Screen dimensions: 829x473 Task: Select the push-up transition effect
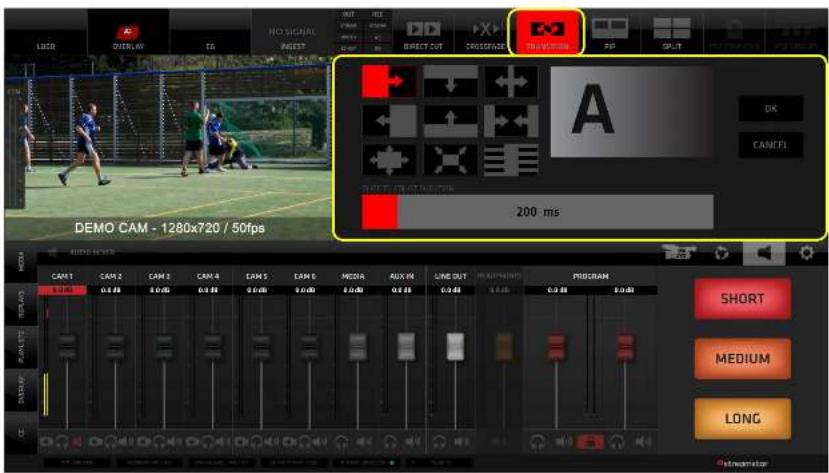coord(450,121)
